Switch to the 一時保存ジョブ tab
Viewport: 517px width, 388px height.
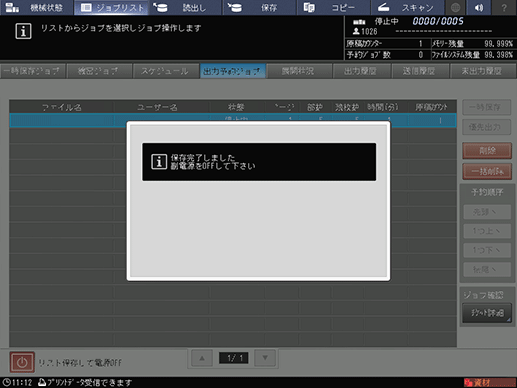point(32,71)
